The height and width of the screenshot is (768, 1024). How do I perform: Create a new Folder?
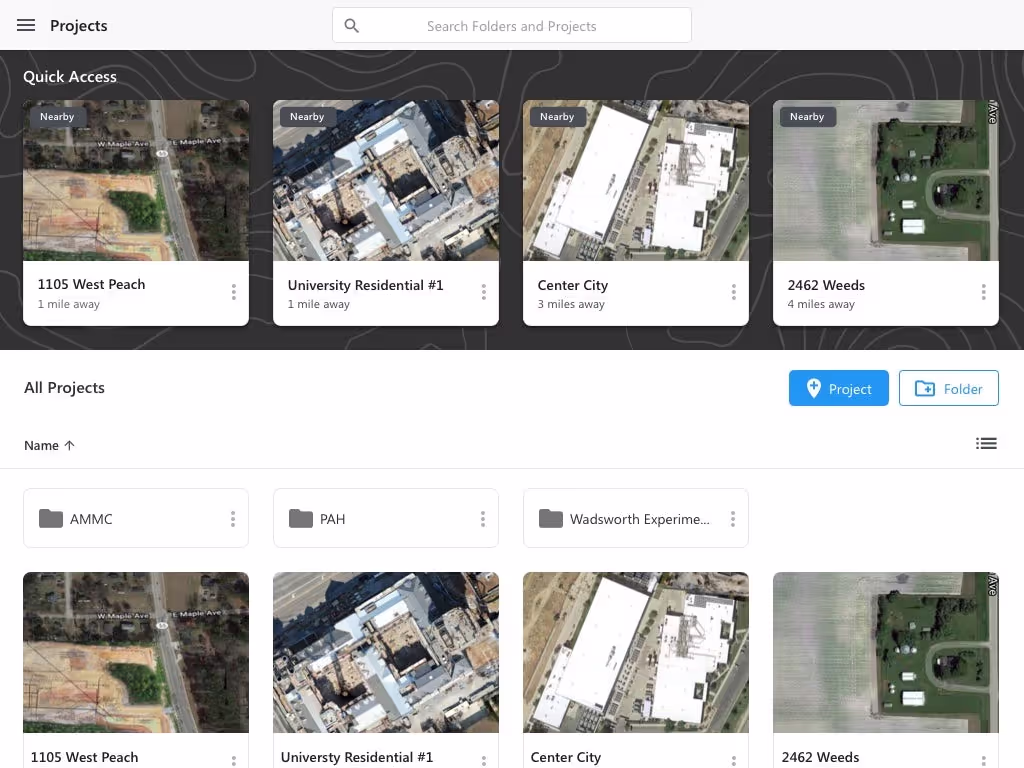pyautogui.click(x=948, y=388)
